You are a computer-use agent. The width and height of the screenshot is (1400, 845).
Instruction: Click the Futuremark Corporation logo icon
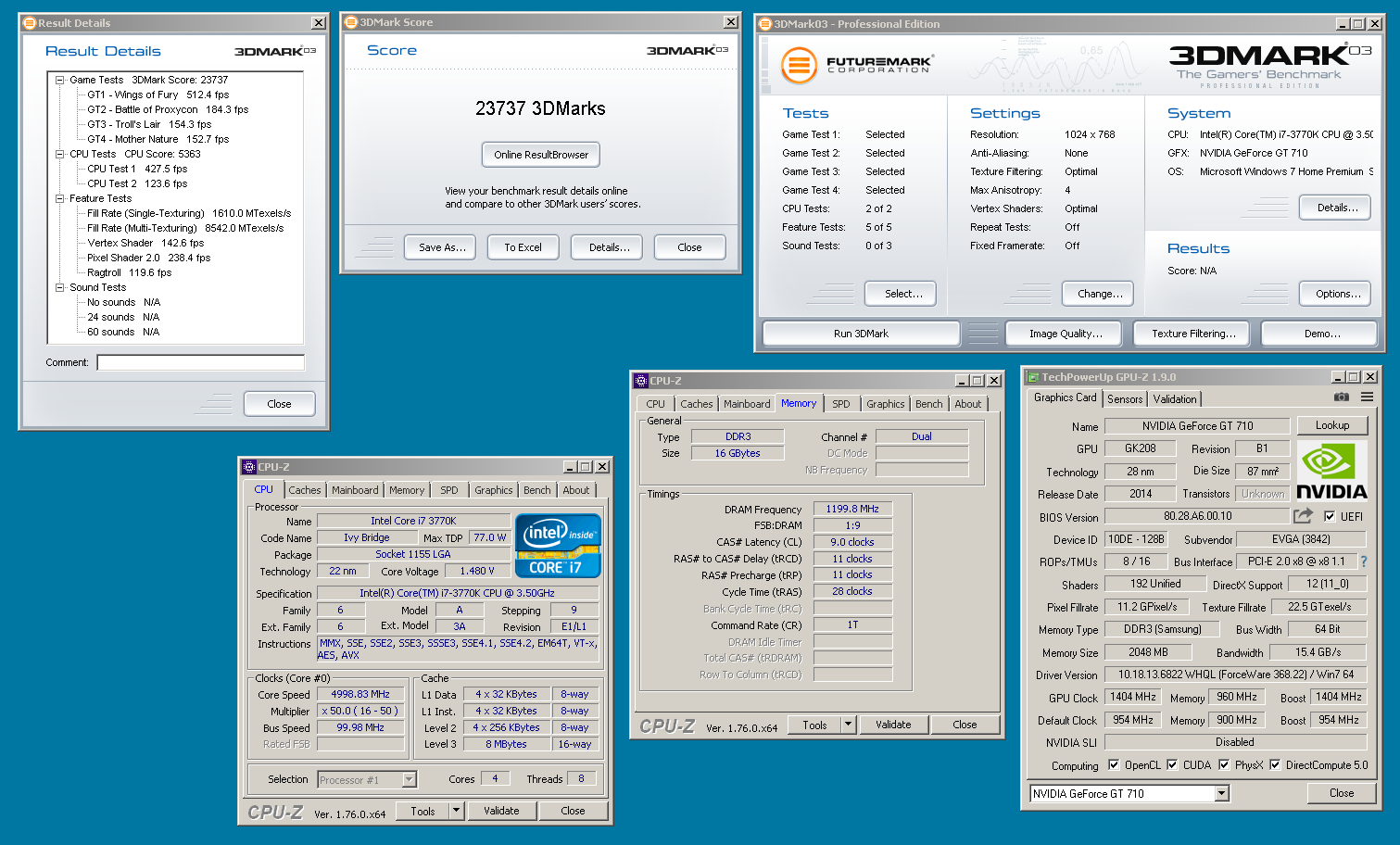point(798,66)
